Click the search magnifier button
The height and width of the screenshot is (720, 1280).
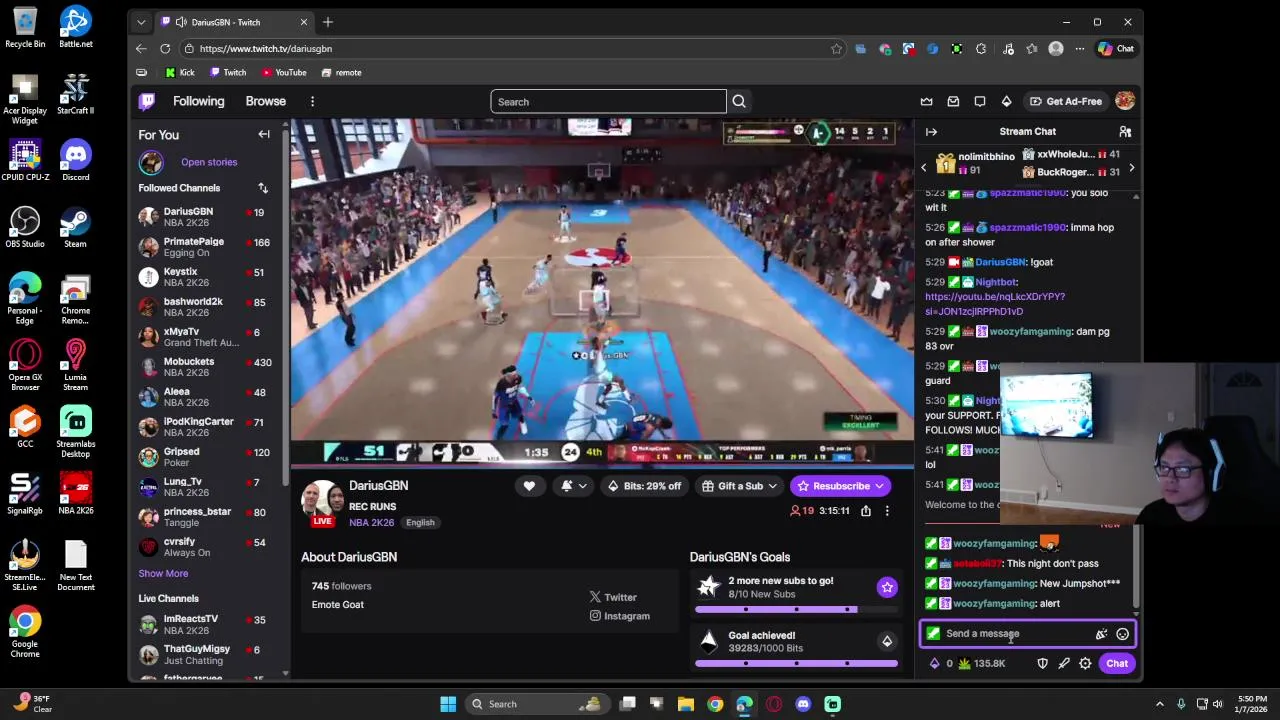tap(739, 101)
